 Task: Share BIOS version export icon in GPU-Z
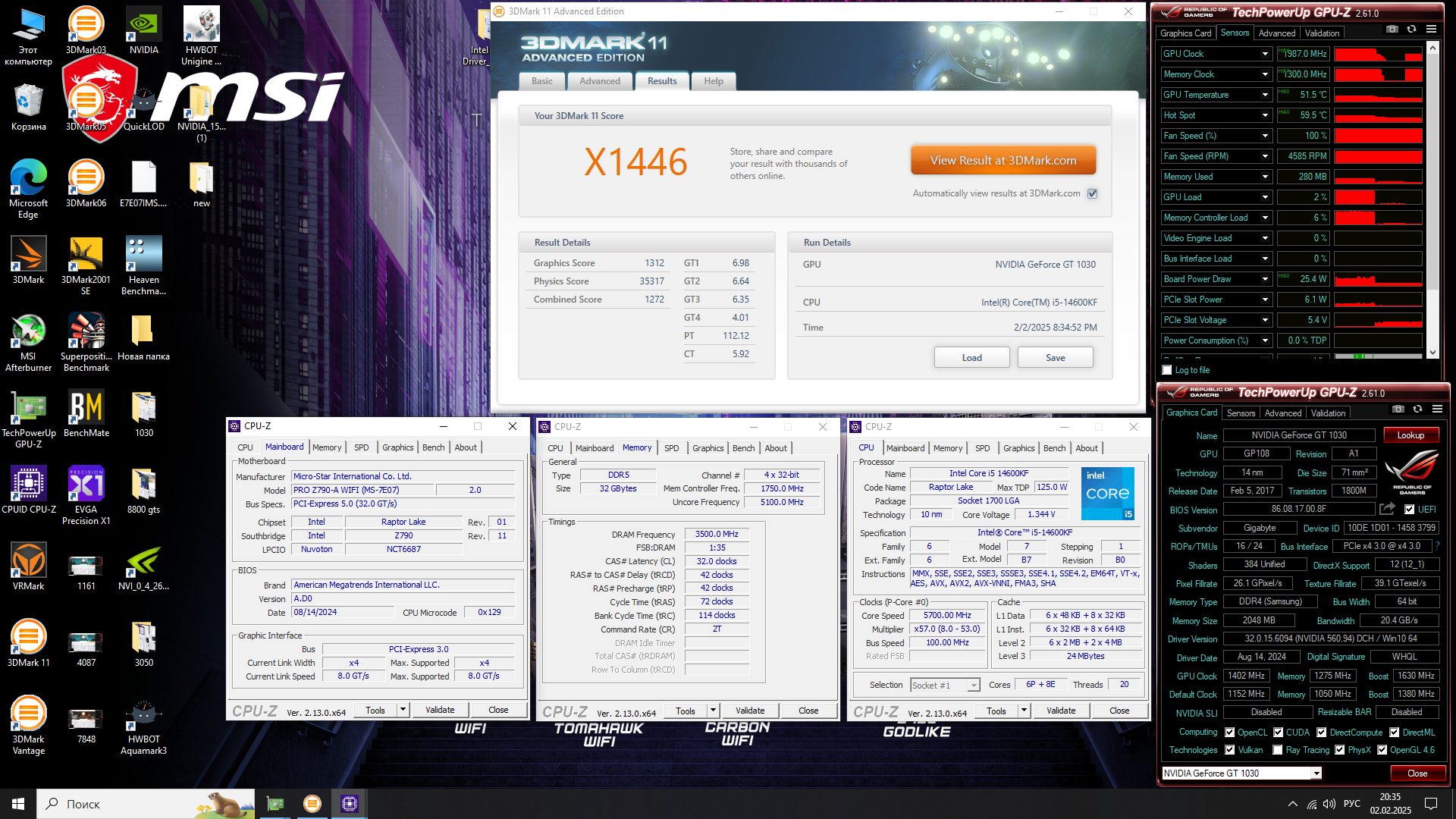coord(1387,509)
